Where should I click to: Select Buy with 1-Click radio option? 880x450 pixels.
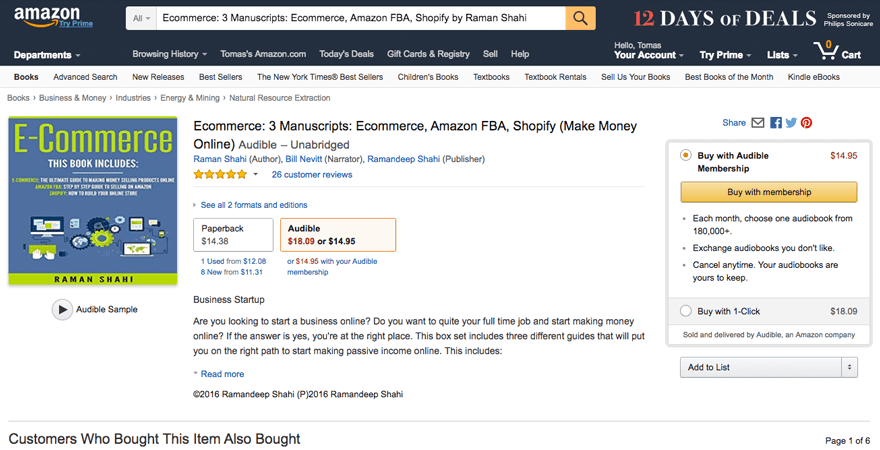686,311
